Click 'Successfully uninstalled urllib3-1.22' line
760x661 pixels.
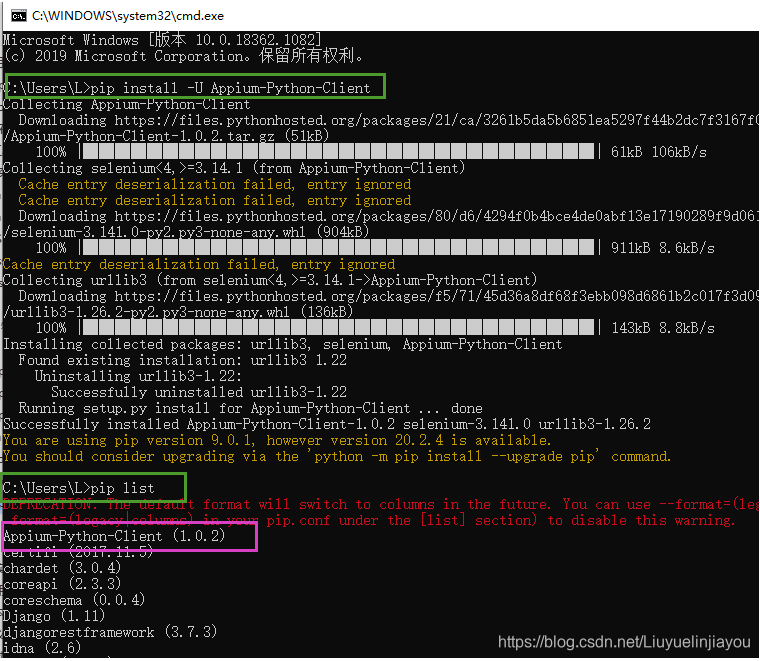pos(199,392)
